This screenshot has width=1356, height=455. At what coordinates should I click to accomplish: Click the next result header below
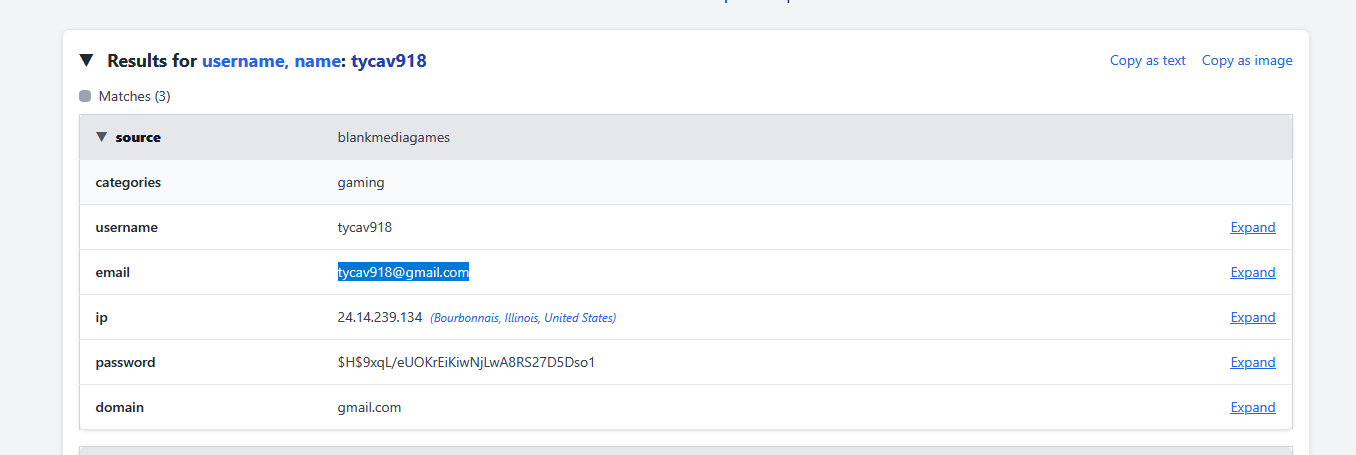tap(685, 450)
